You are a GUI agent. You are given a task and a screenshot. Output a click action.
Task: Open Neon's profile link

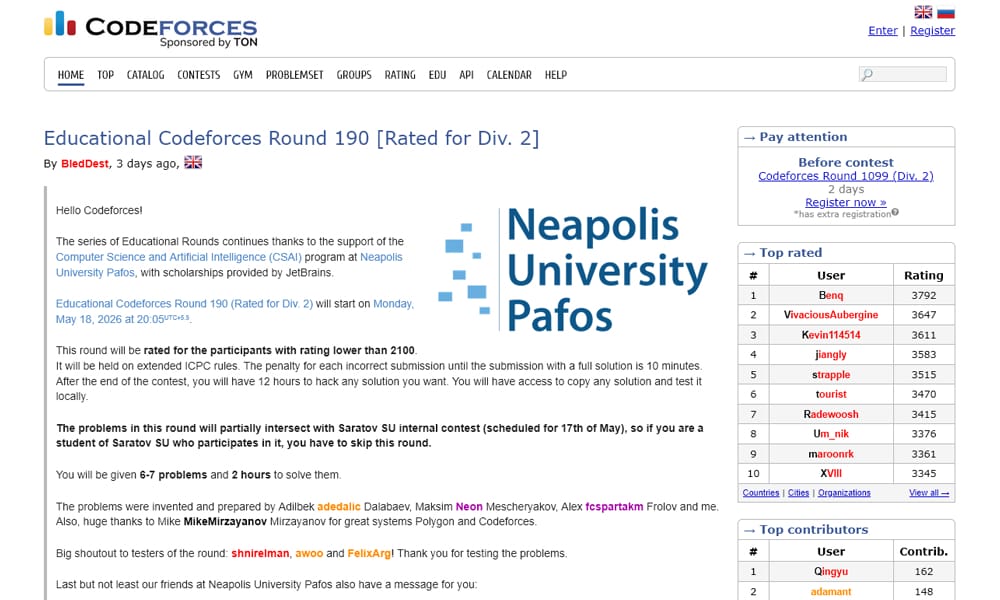click(469, 507)
